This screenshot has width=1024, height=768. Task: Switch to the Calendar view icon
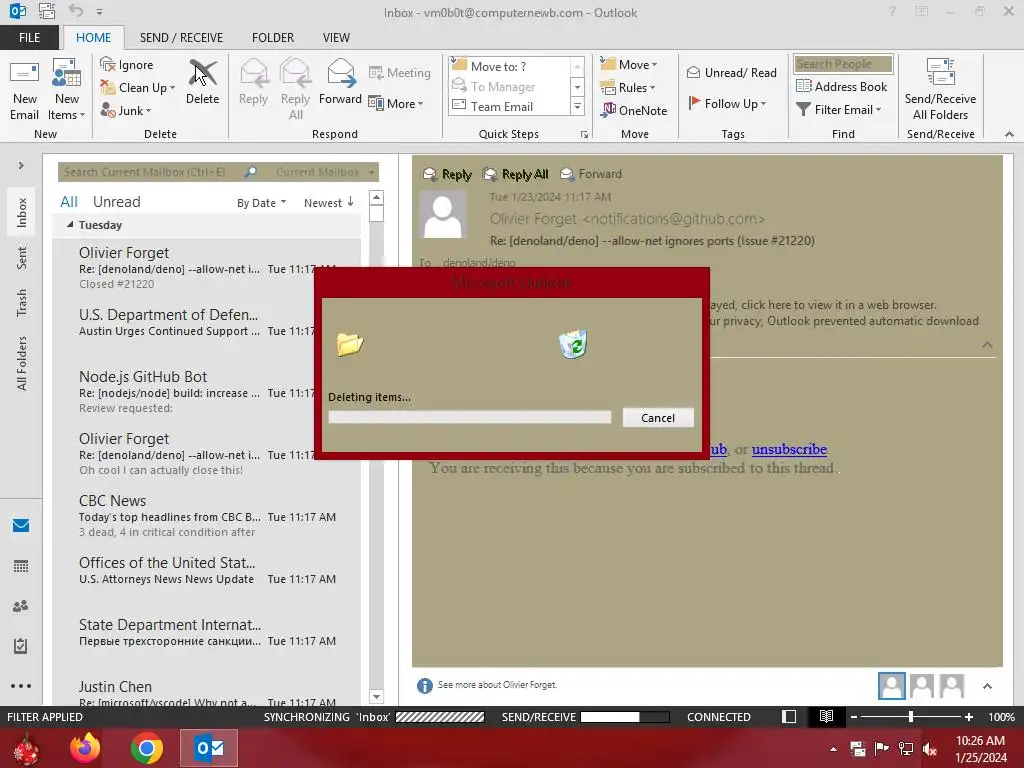(21, 566)
